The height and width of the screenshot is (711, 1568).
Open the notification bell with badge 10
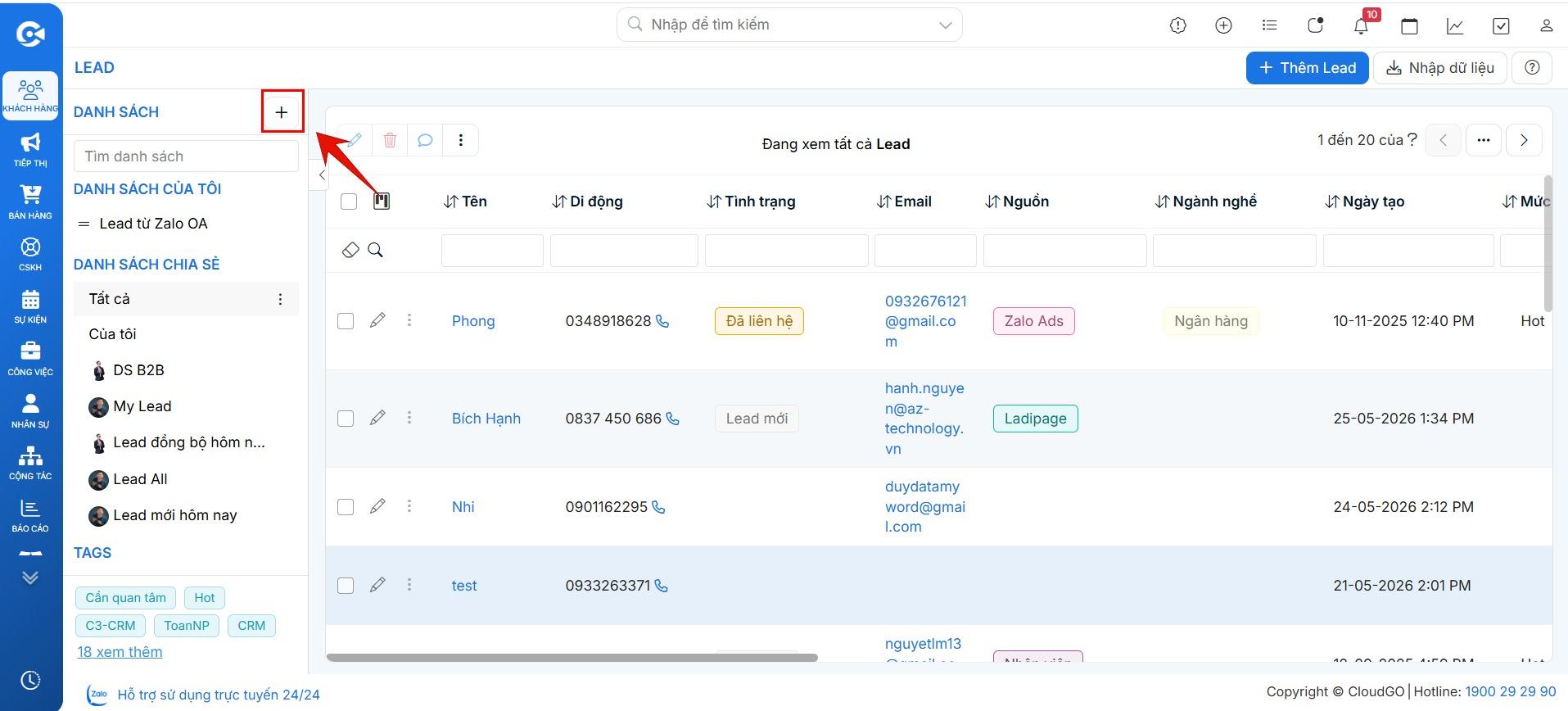tap(1361, 25)
